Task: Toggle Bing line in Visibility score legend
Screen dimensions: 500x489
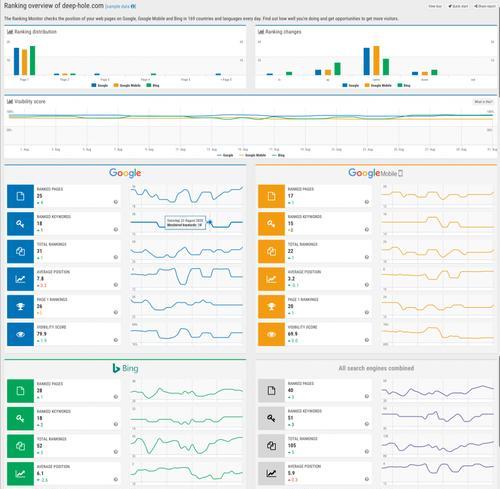Action: tap(278, 155)
